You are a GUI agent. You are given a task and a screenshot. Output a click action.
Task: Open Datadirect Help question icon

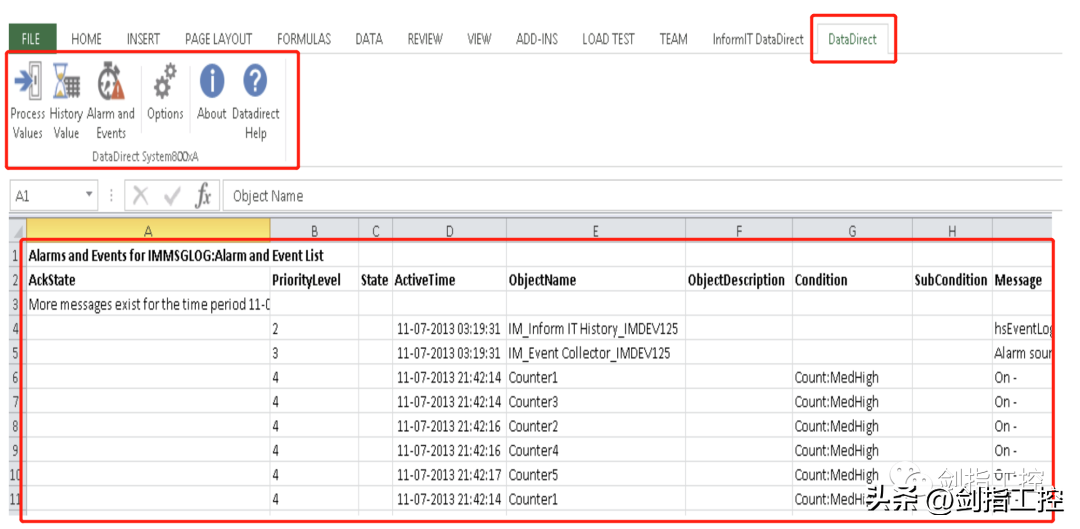pos(256,101)
